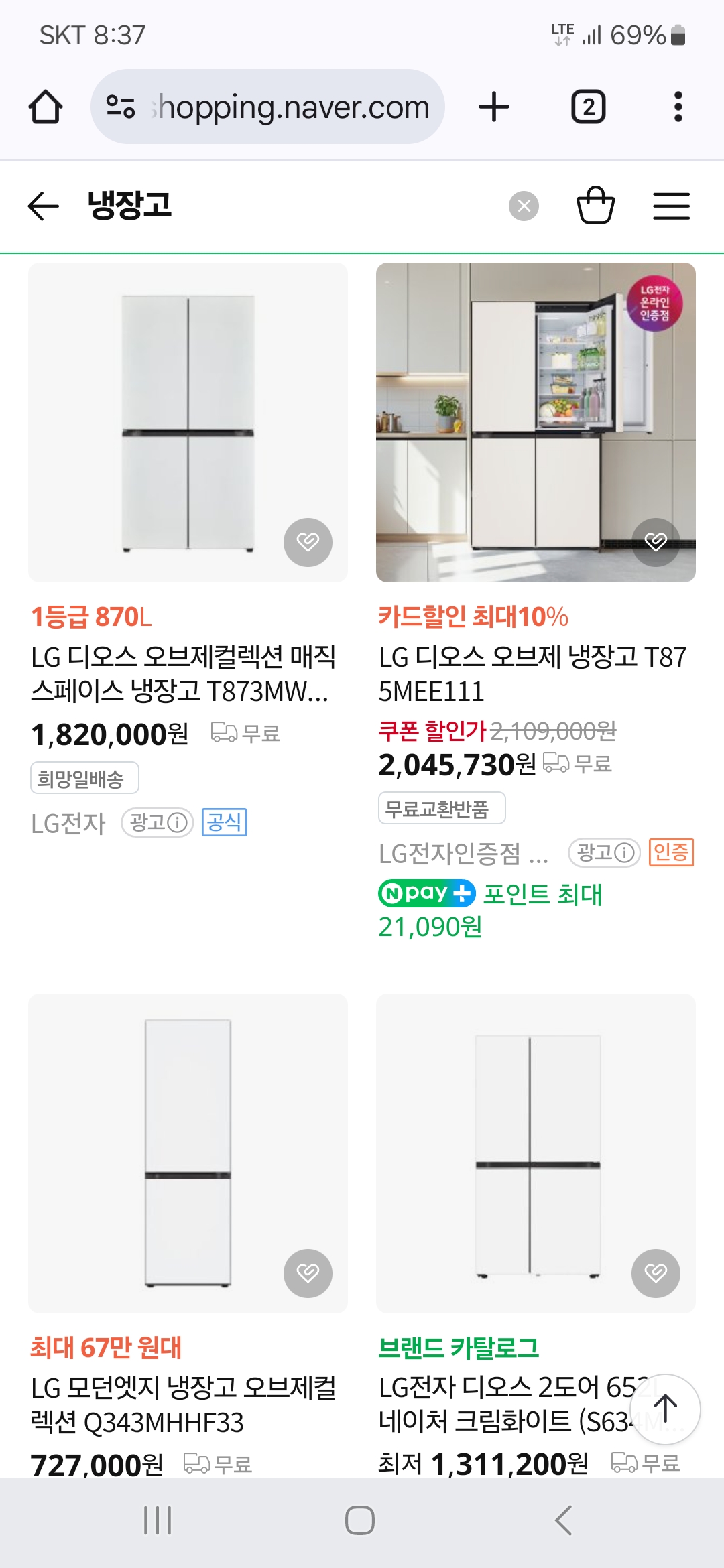Toggle wishlist heart on T873MW refrigerator
The width and height of the screenshot is (724, 1568).
click(308, 542)
